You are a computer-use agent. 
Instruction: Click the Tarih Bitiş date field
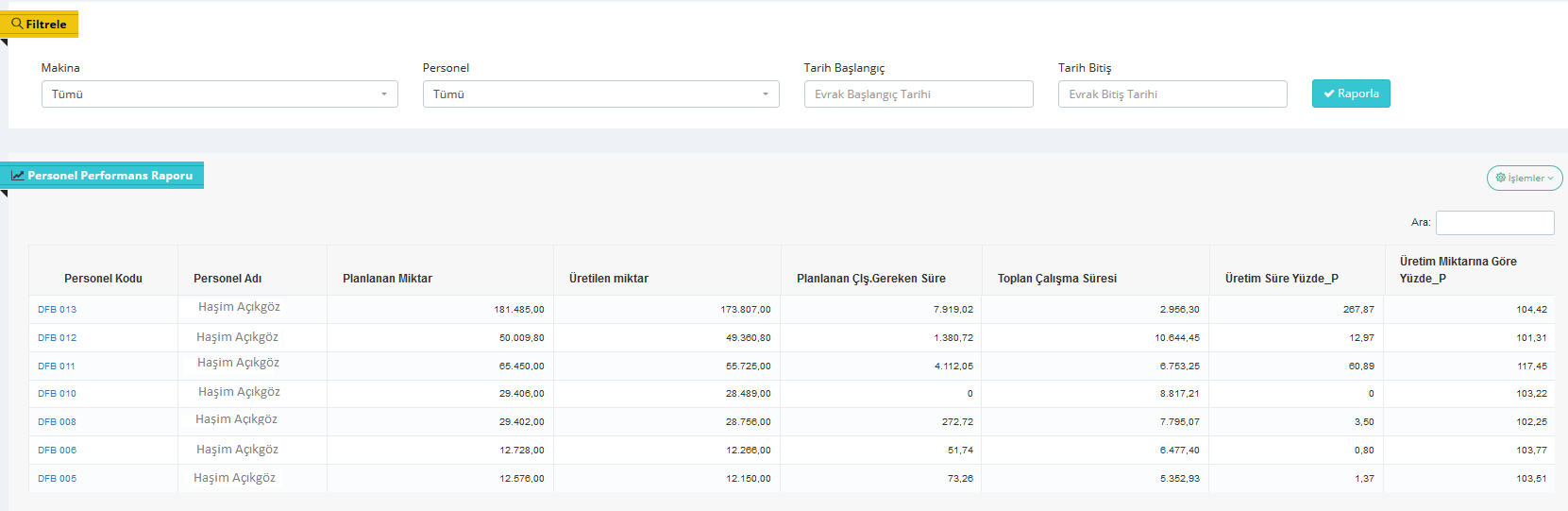1172,94
